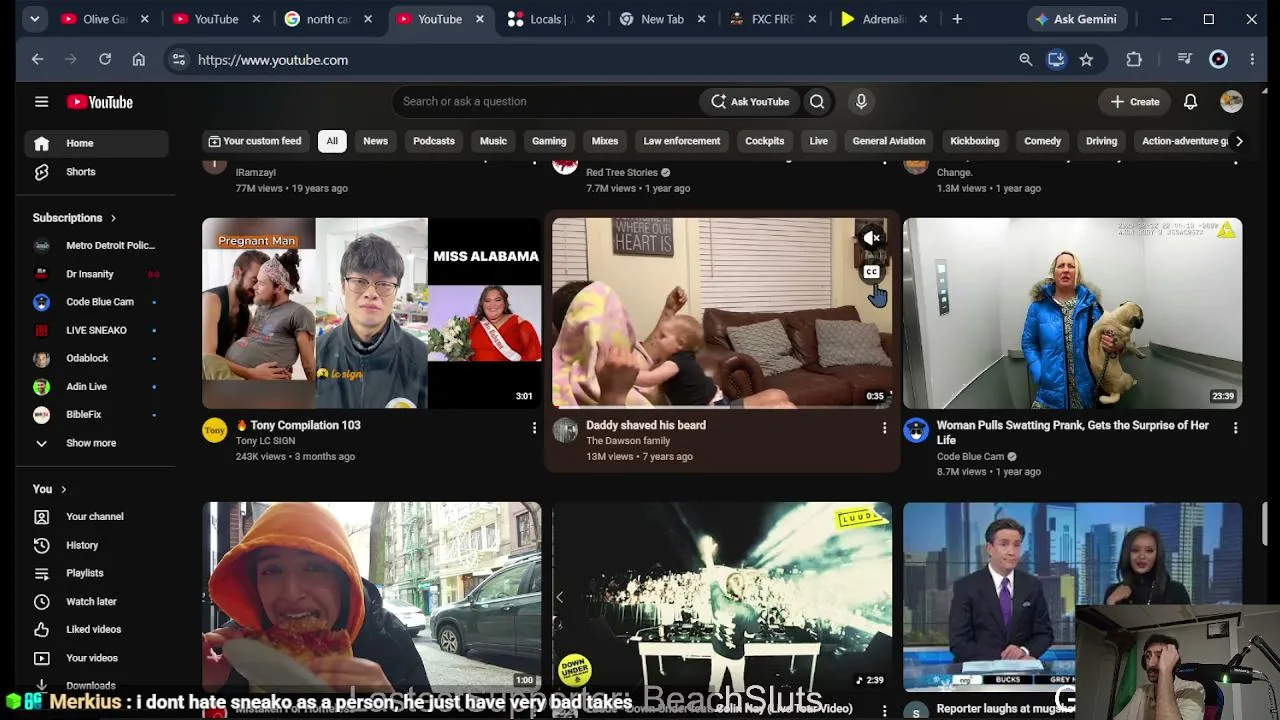Go to Home in the sidebar
This screenshot has width=1280, height=720.
[x=96, y=143]
